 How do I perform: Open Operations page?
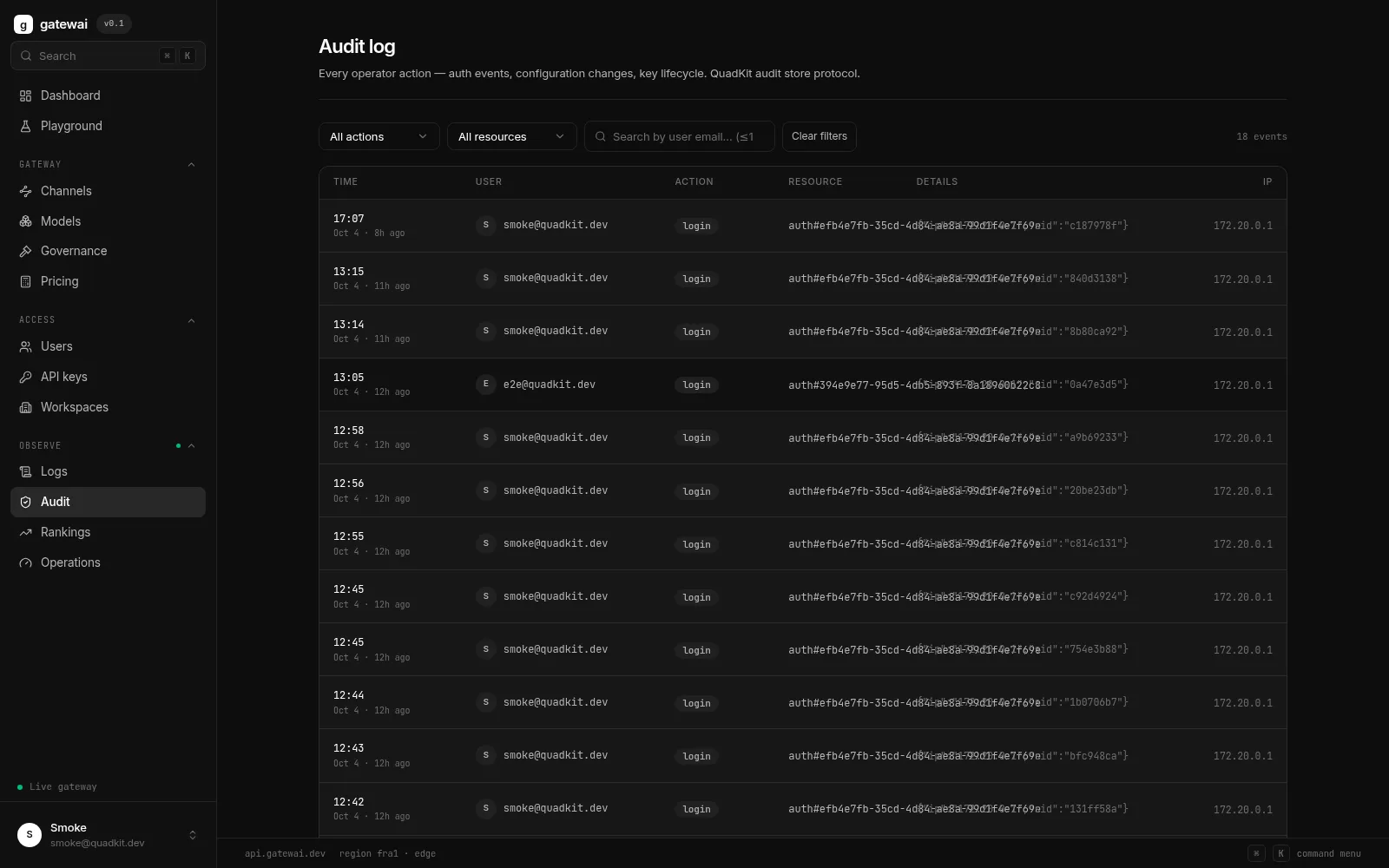(108, 562)
